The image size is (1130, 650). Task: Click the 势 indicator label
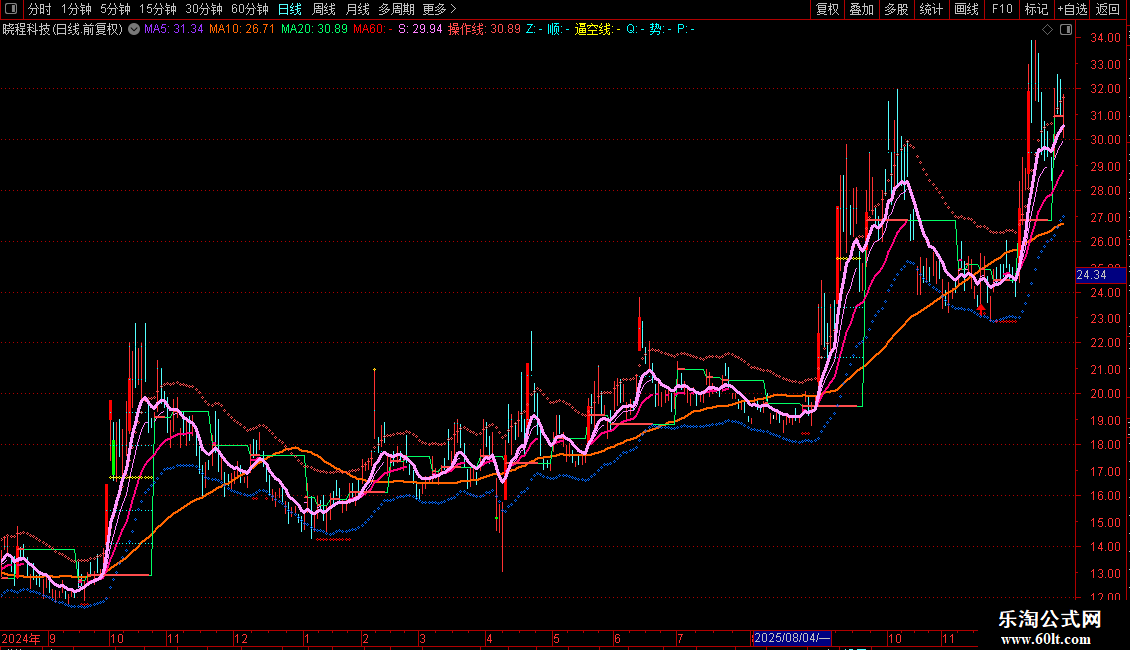[659, 30]
